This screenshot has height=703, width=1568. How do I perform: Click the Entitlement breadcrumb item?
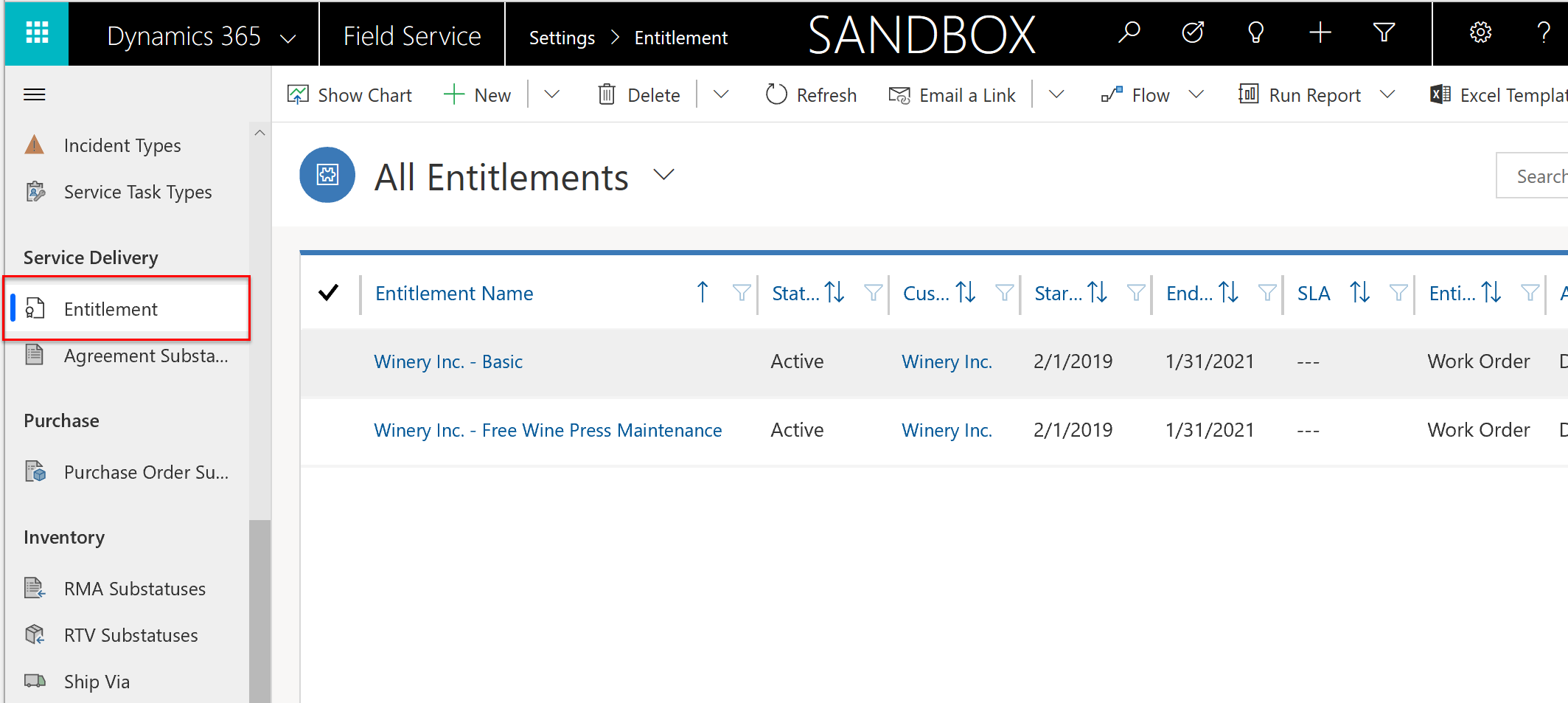[680, 38]
